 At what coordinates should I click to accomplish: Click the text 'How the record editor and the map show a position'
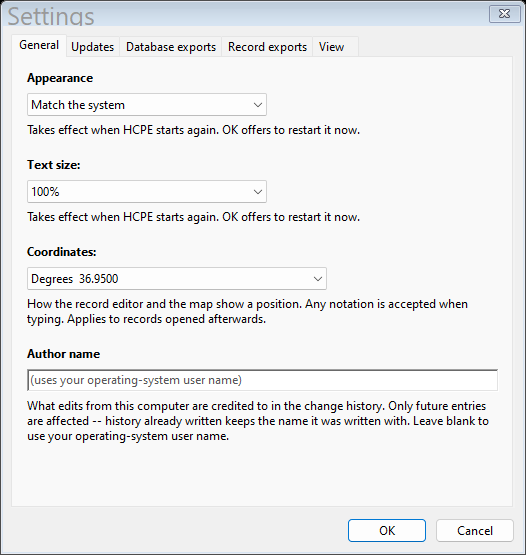coord(164,304)
